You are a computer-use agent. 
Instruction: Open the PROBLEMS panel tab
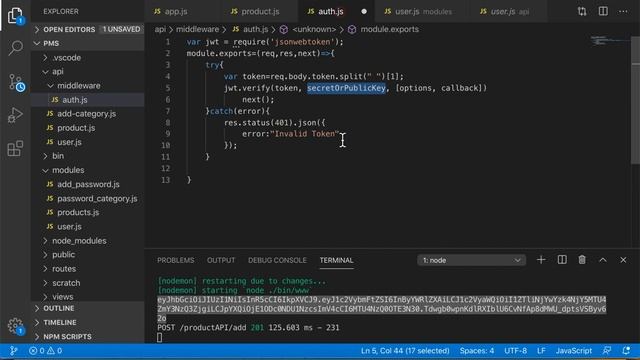(x=176, y=260)
